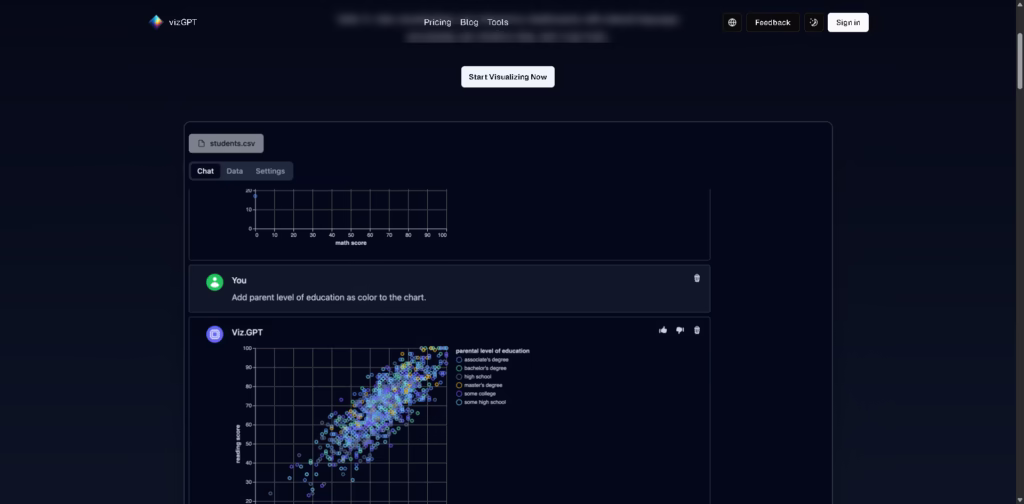Click the thumbs down on Viz.GPT response
The width and height of the screenshot is (1024, 504).
click(680, 330)
